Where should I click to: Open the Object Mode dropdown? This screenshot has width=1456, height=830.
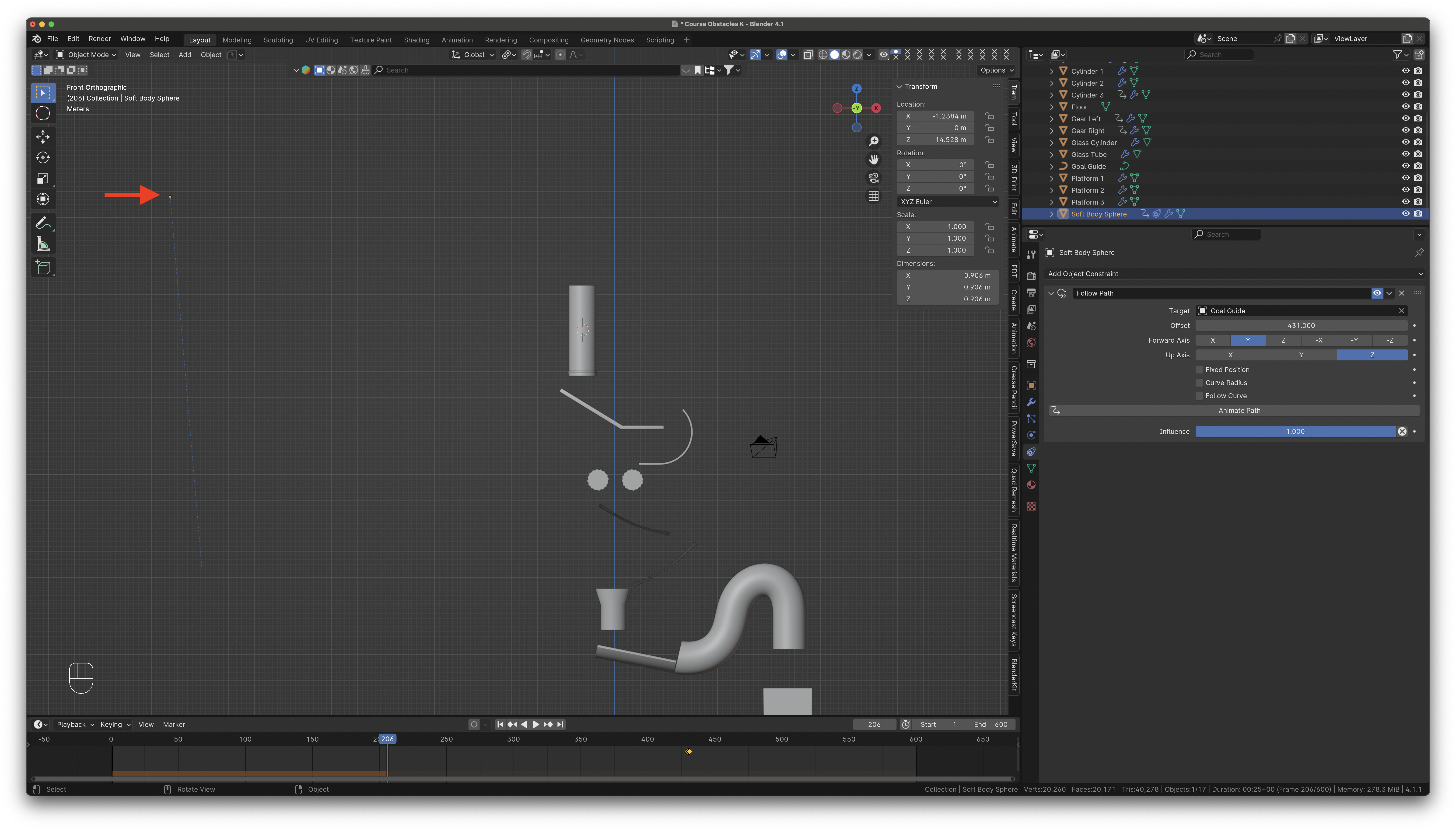point(86,55)
